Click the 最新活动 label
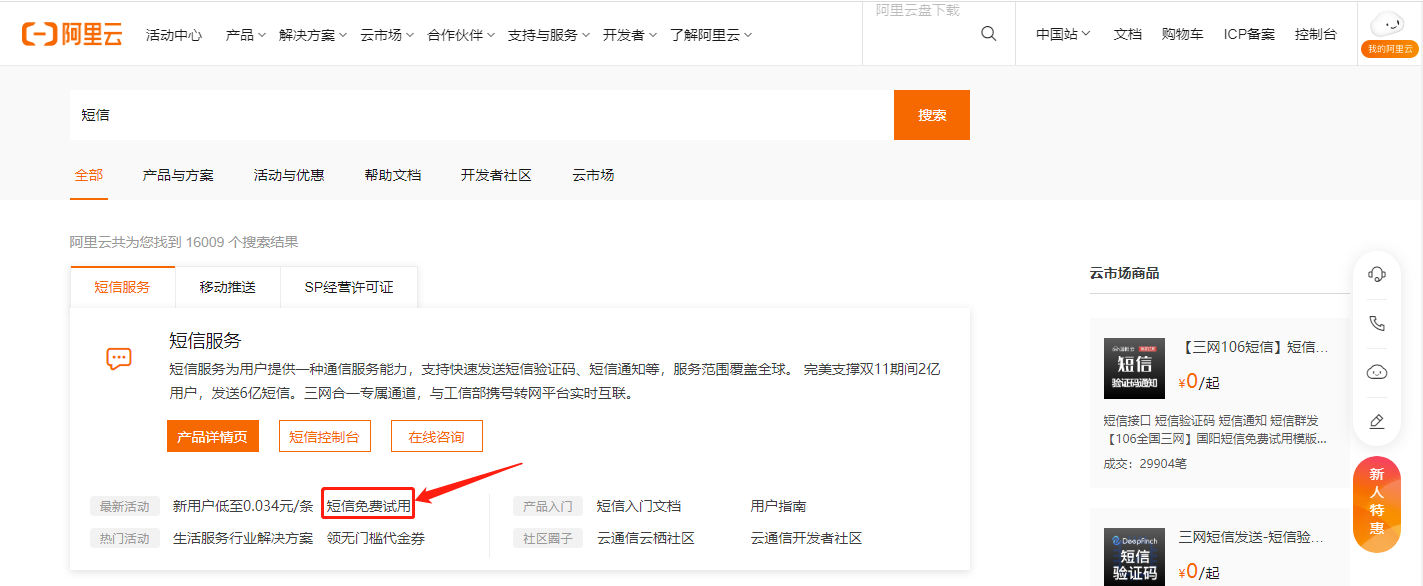This screenshot has width=1423, height=586. pos(125,506)
